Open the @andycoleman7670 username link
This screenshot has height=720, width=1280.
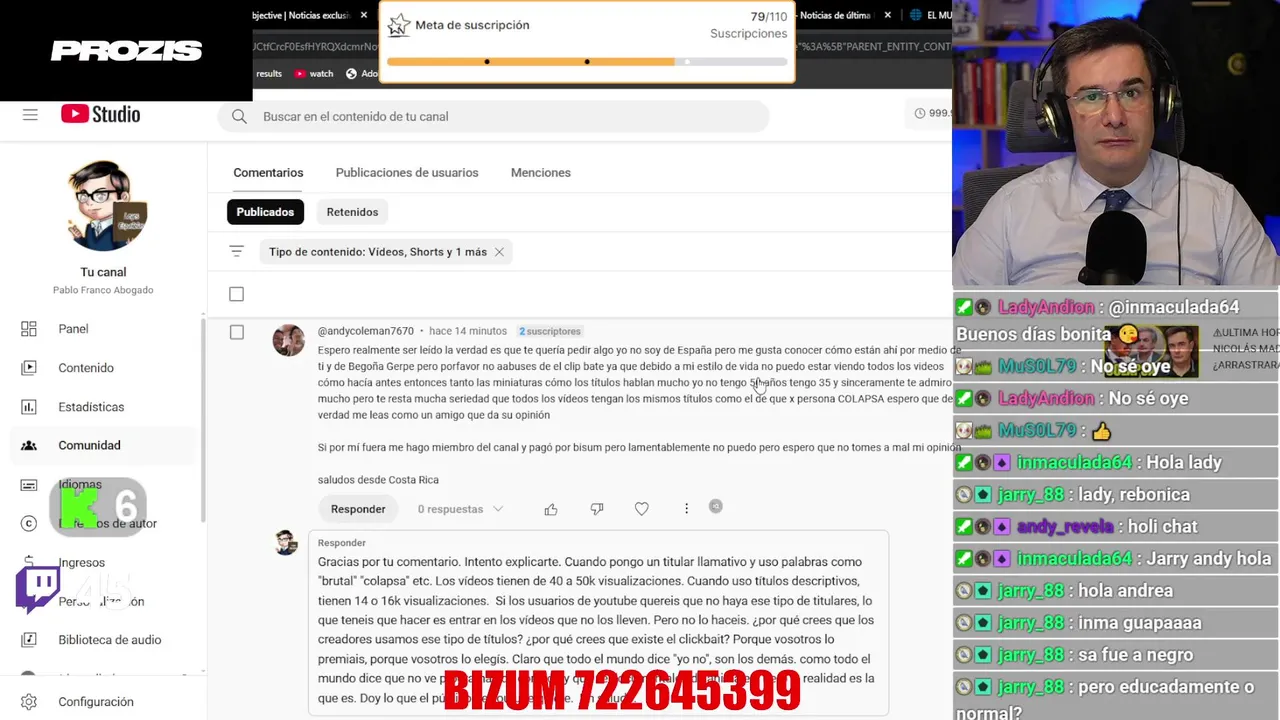[x=365, y=331]
